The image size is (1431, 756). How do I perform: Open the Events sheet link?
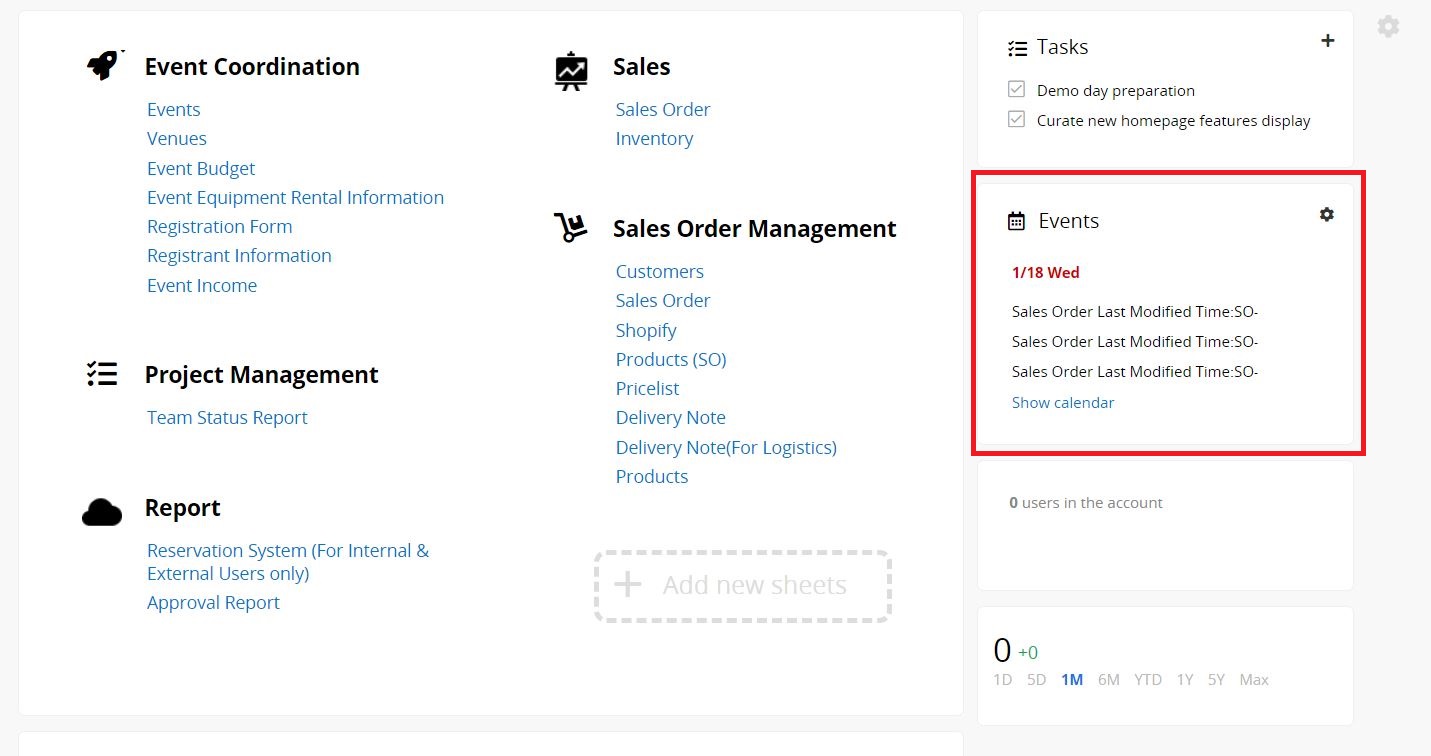click(x=174, y=110)
